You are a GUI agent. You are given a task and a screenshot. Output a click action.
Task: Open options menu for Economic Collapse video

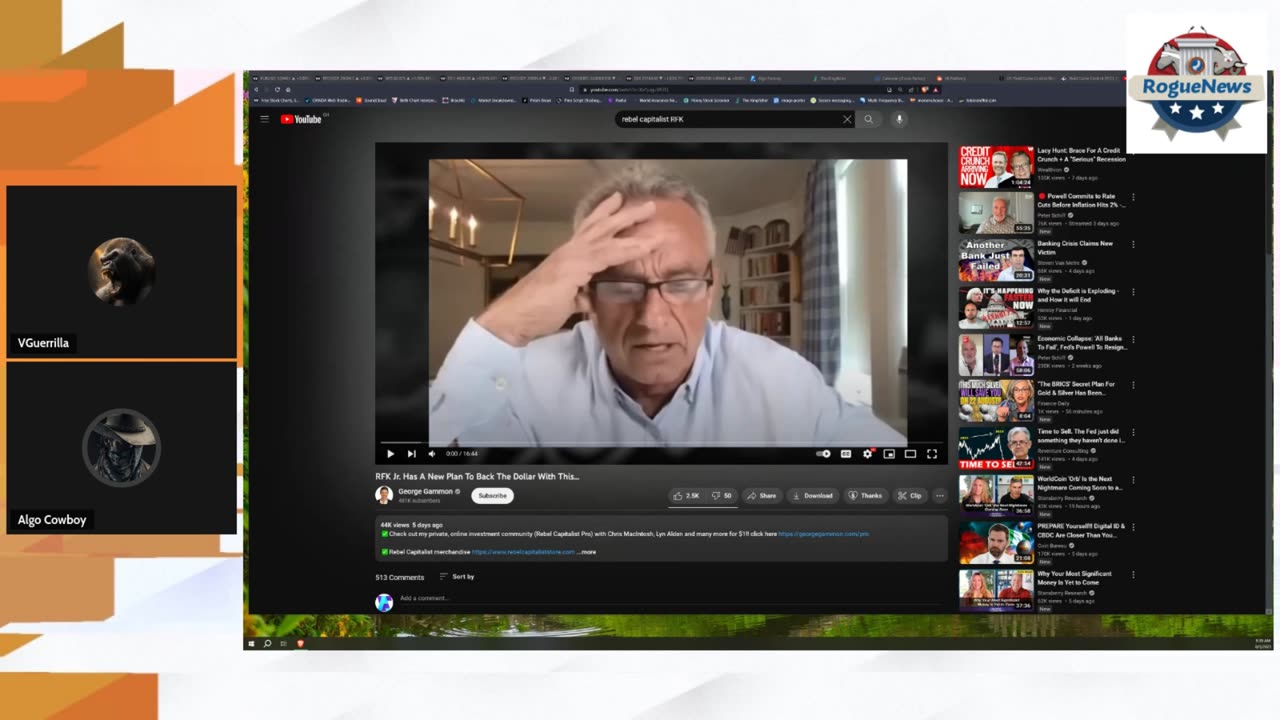pyautogui.click(x=1133, y=339)
